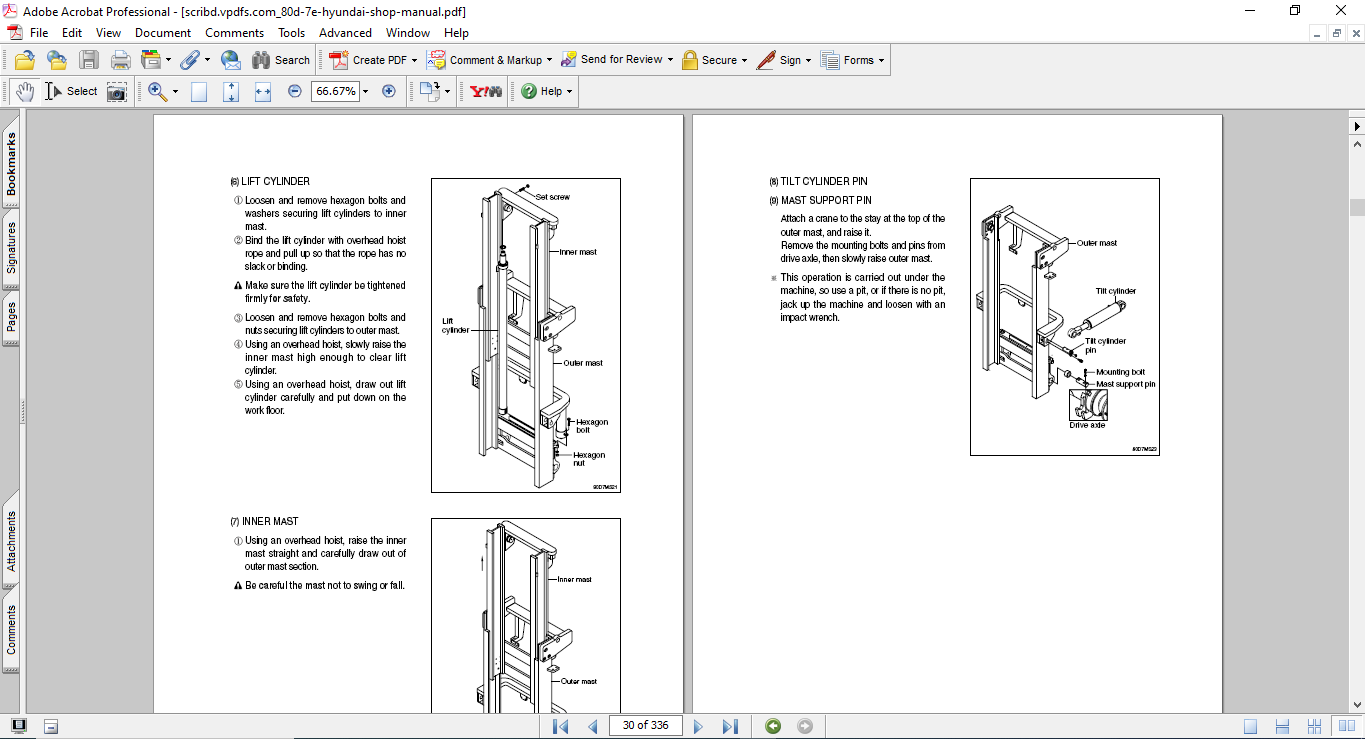Click the Select text tool button
Image resolution: width=1365 pixels, height=739 pixels.
(72, 91)
